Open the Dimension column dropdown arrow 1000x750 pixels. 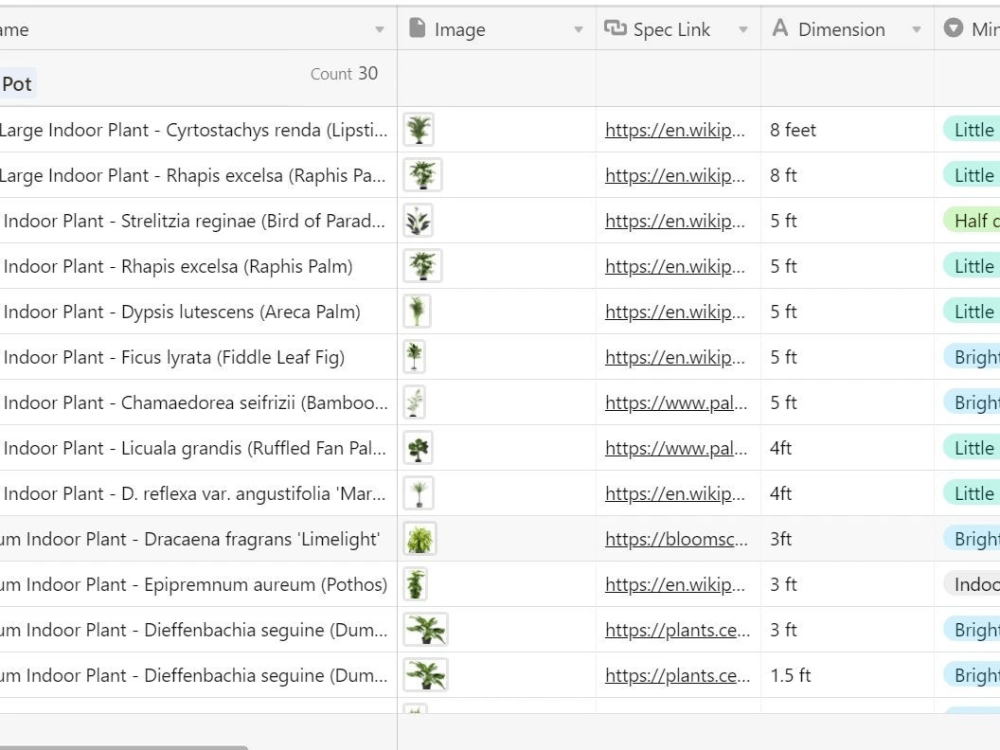tap(916, 29)
